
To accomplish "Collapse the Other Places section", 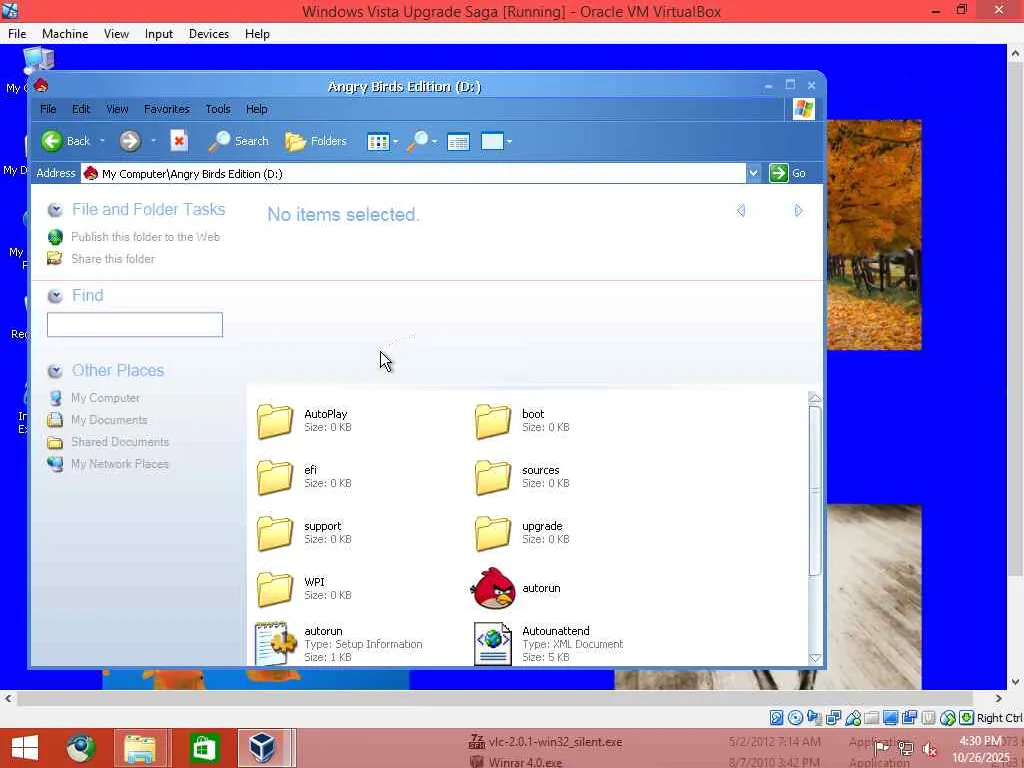I will click(x=56, y=371).
